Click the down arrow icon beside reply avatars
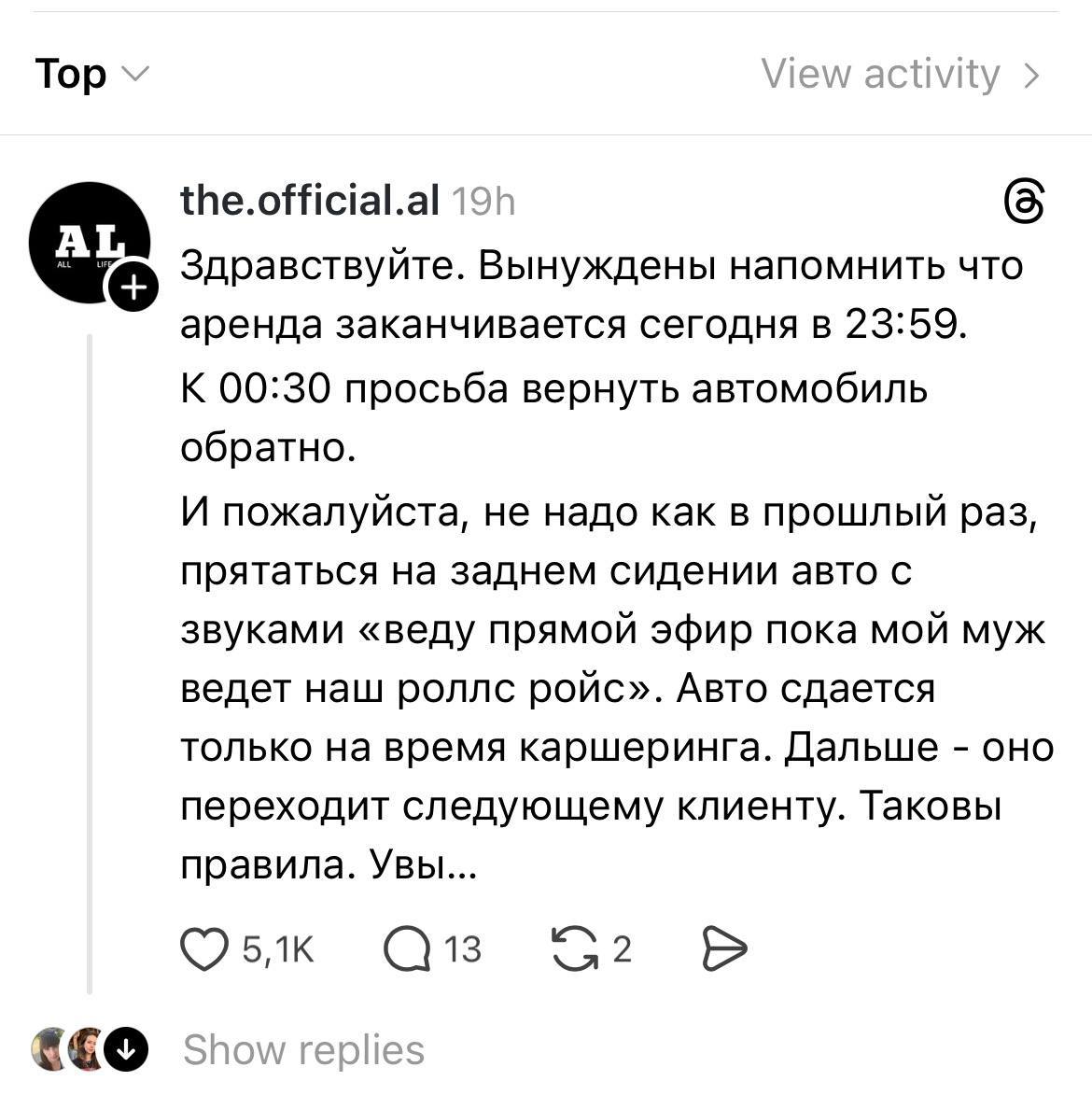The width and height of the screenshot is (1092, 1095). (x=125, y=1049)
